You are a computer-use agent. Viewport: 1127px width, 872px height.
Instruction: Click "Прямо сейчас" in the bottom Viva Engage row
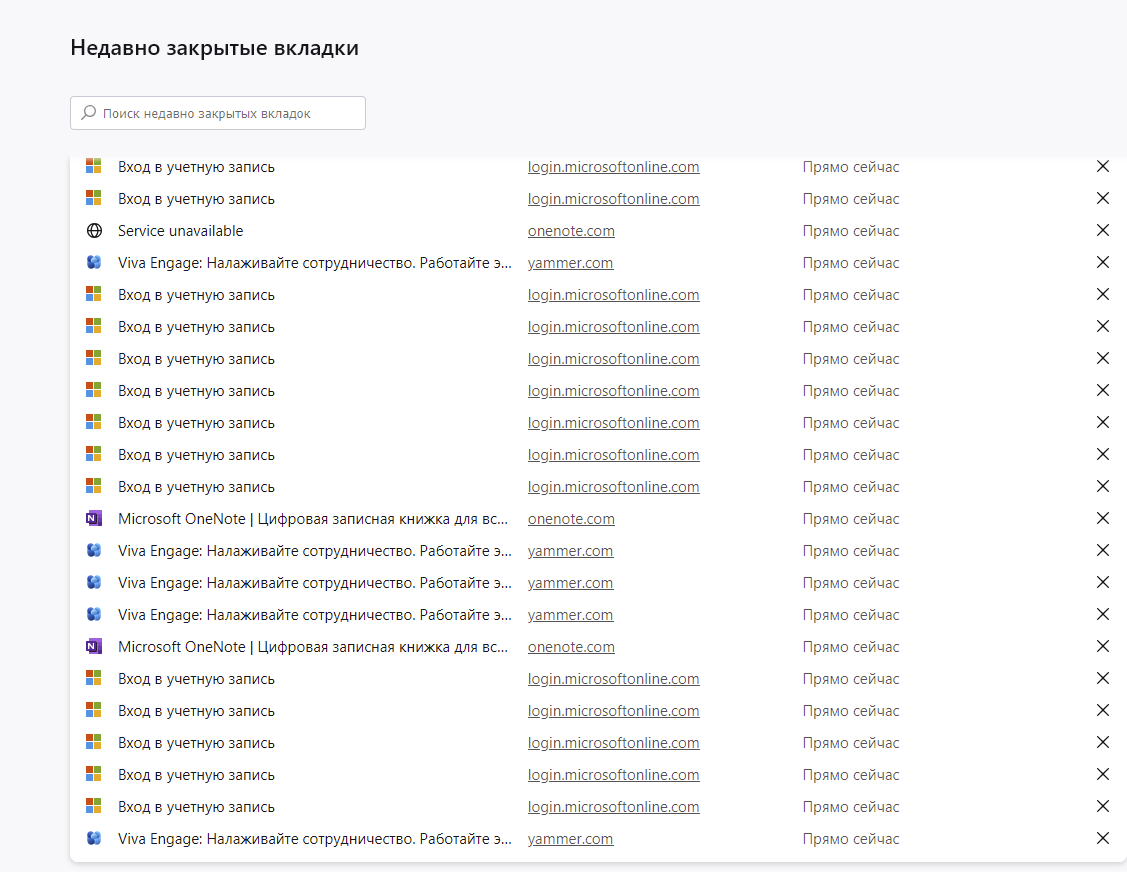pyautogui.click(x=850, y=838)
